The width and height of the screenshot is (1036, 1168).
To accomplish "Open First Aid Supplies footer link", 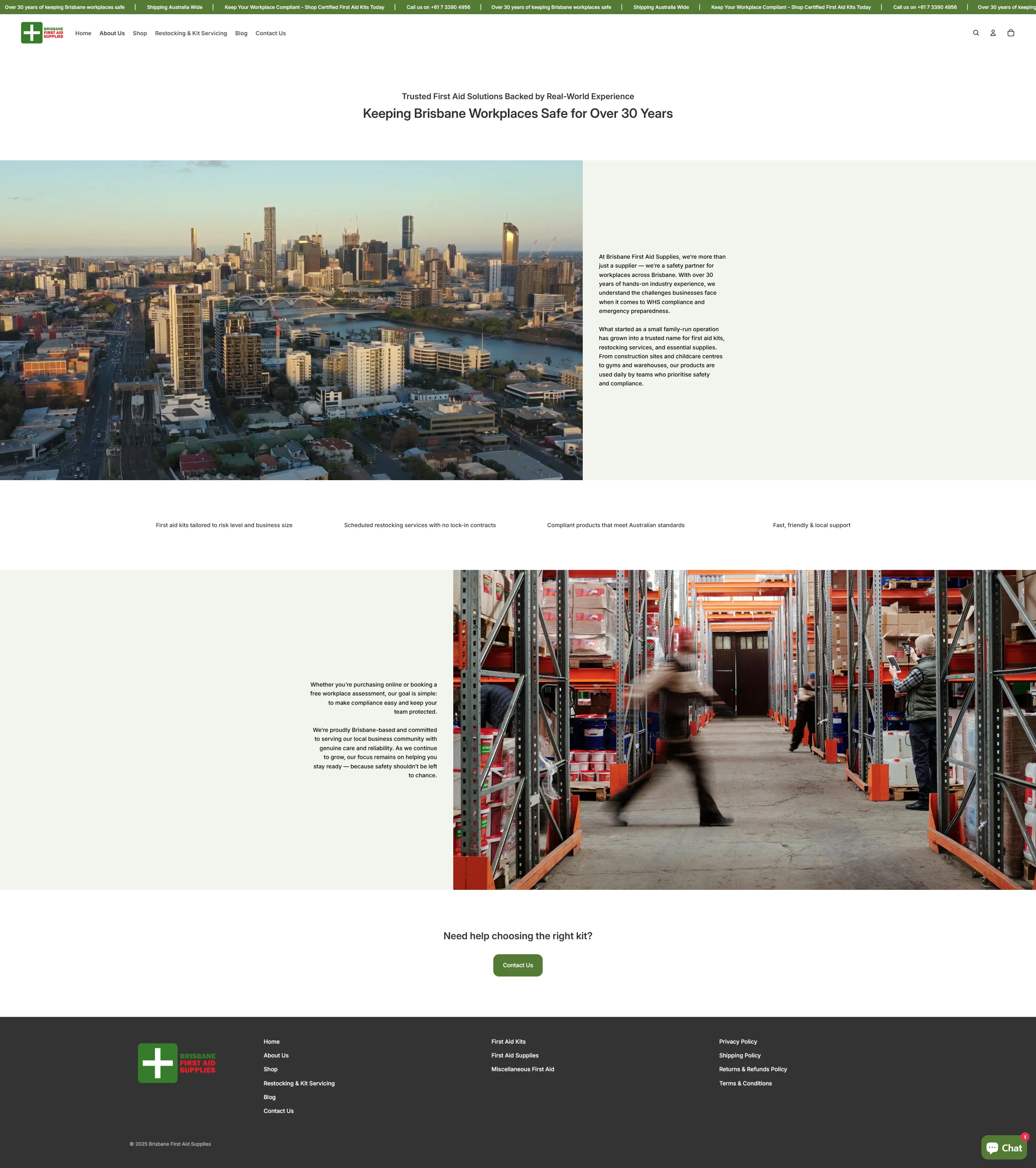I will 515,1055.
